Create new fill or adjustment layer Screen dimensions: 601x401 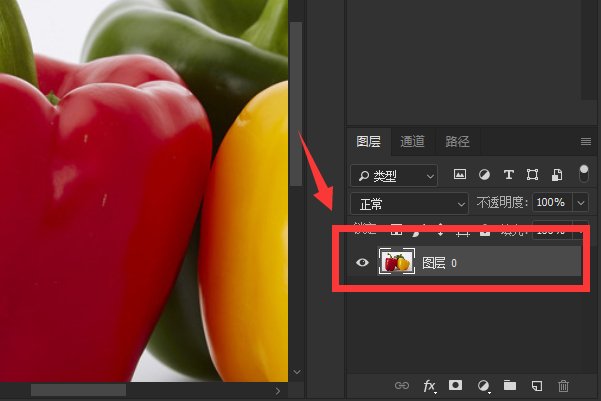point(483,385)
